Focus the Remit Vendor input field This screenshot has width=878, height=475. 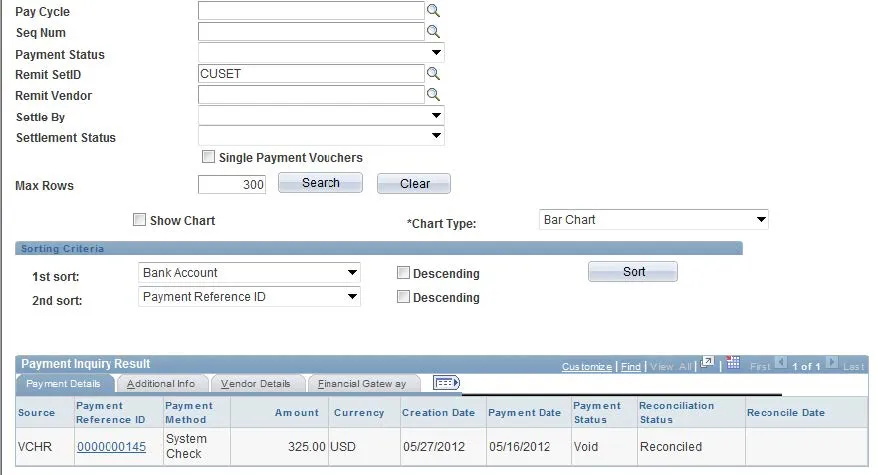(311, 94)
